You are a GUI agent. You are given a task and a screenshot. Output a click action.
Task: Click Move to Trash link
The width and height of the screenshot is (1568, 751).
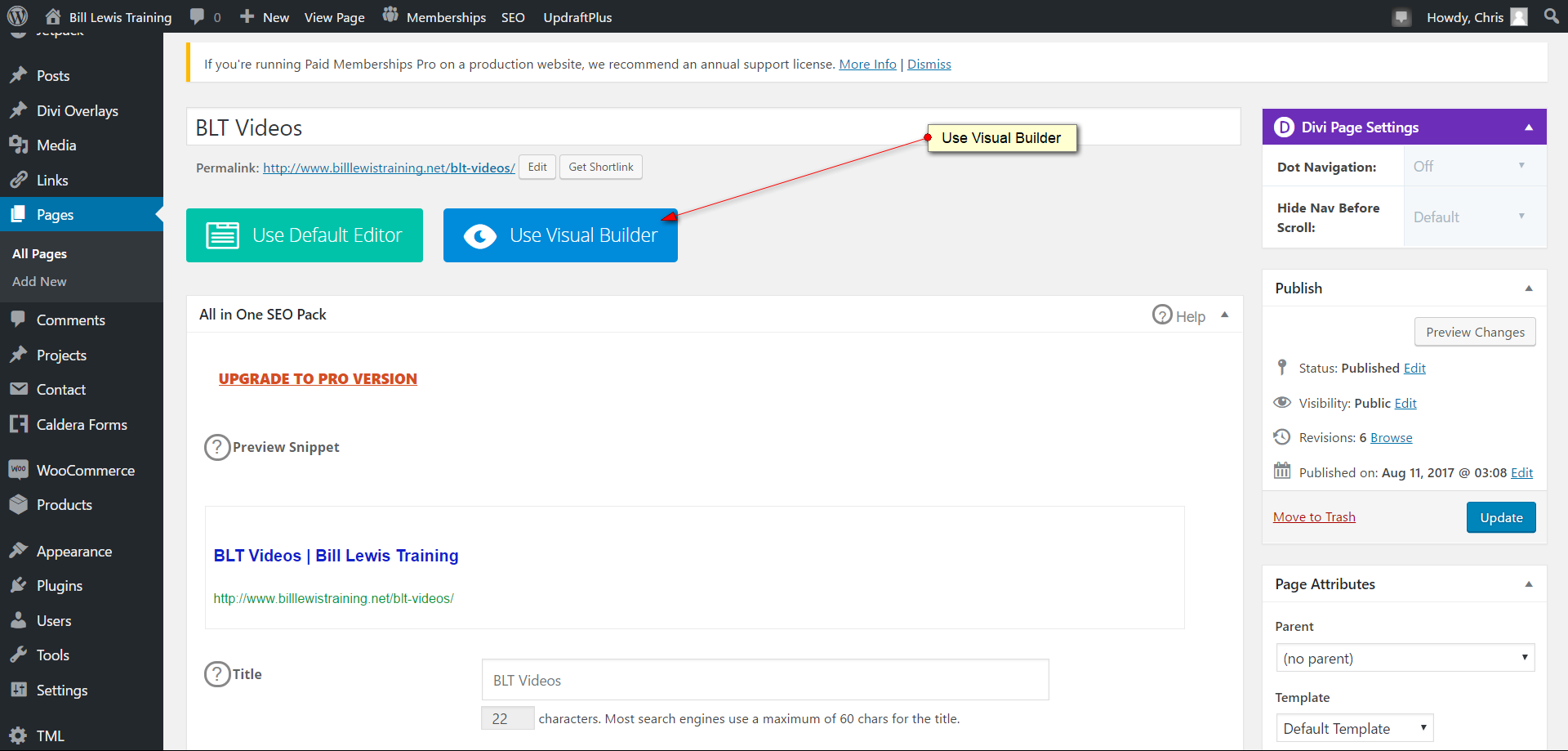[x=1314, y=516]
